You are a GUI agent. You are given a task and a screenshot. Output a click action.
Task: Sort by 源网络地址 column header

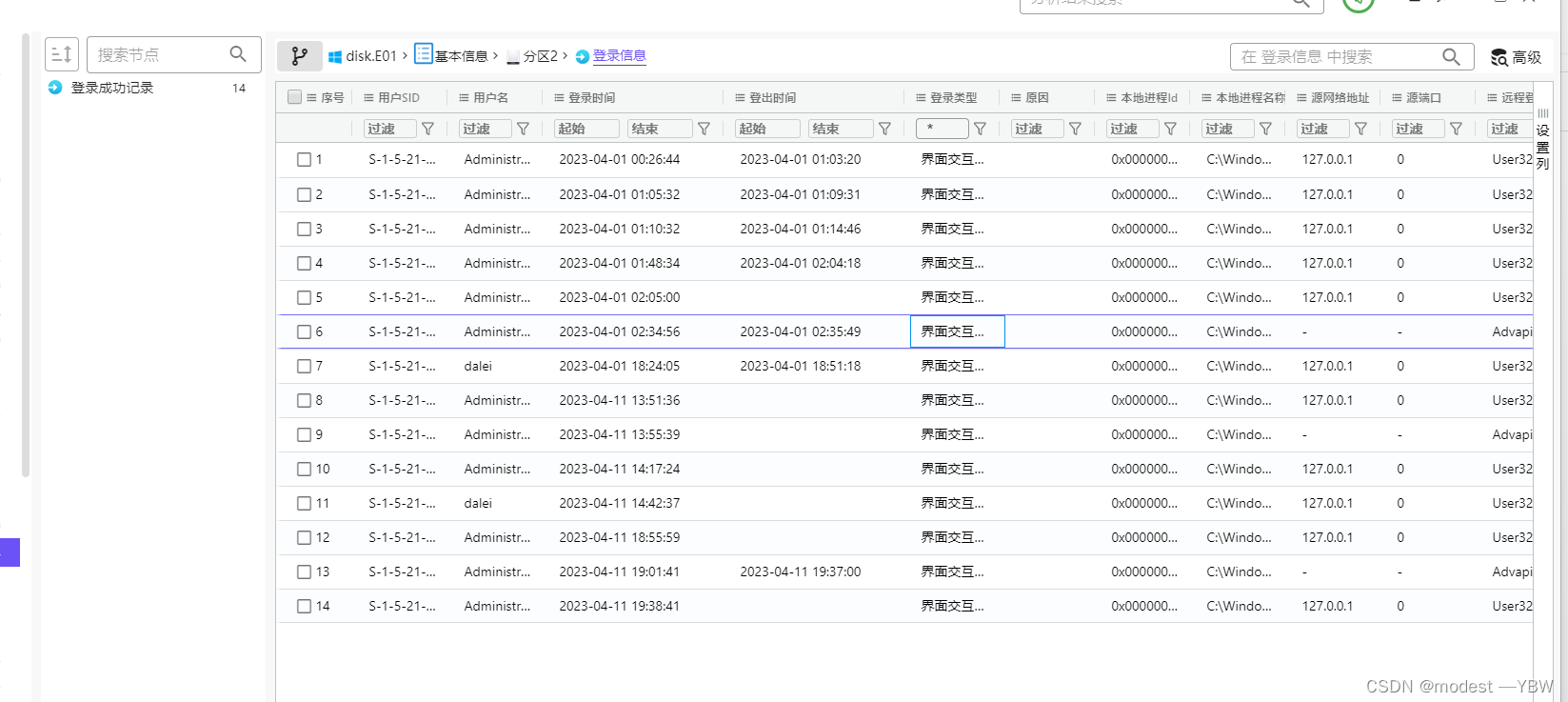(x=1340, y=98)
